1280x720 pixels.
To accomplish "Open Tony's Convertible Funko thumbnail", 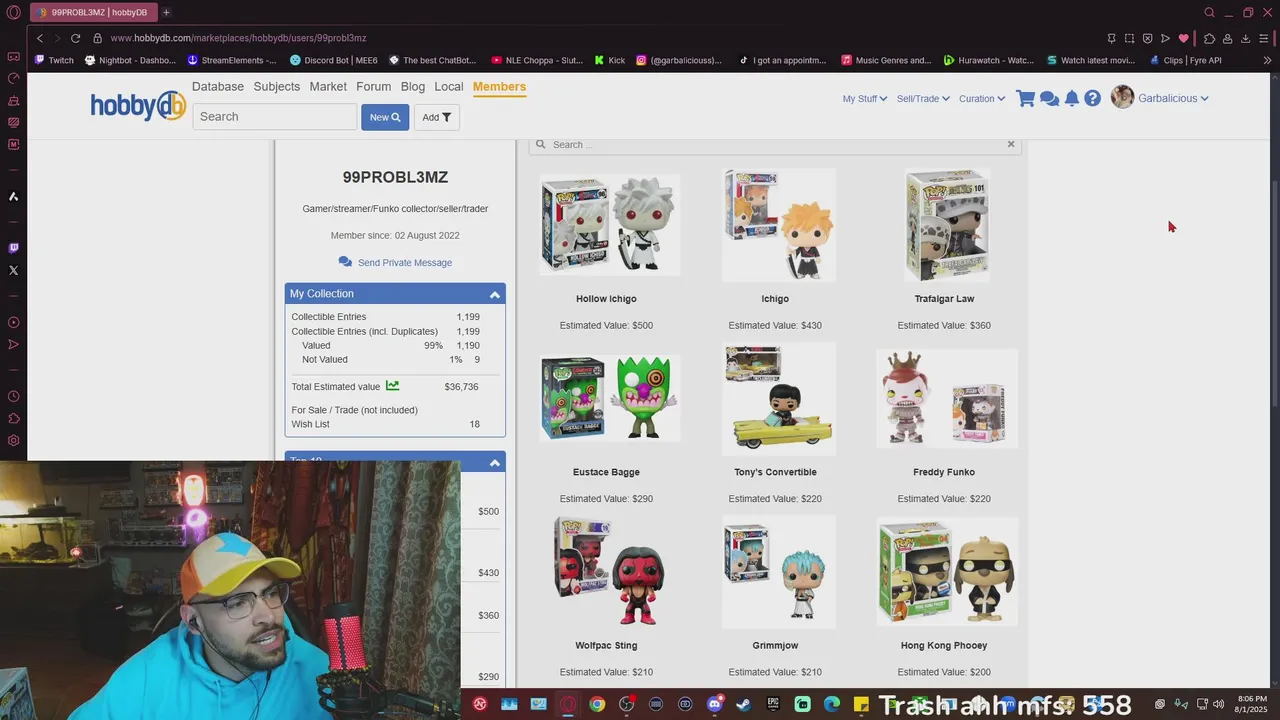I will (778, 398).
